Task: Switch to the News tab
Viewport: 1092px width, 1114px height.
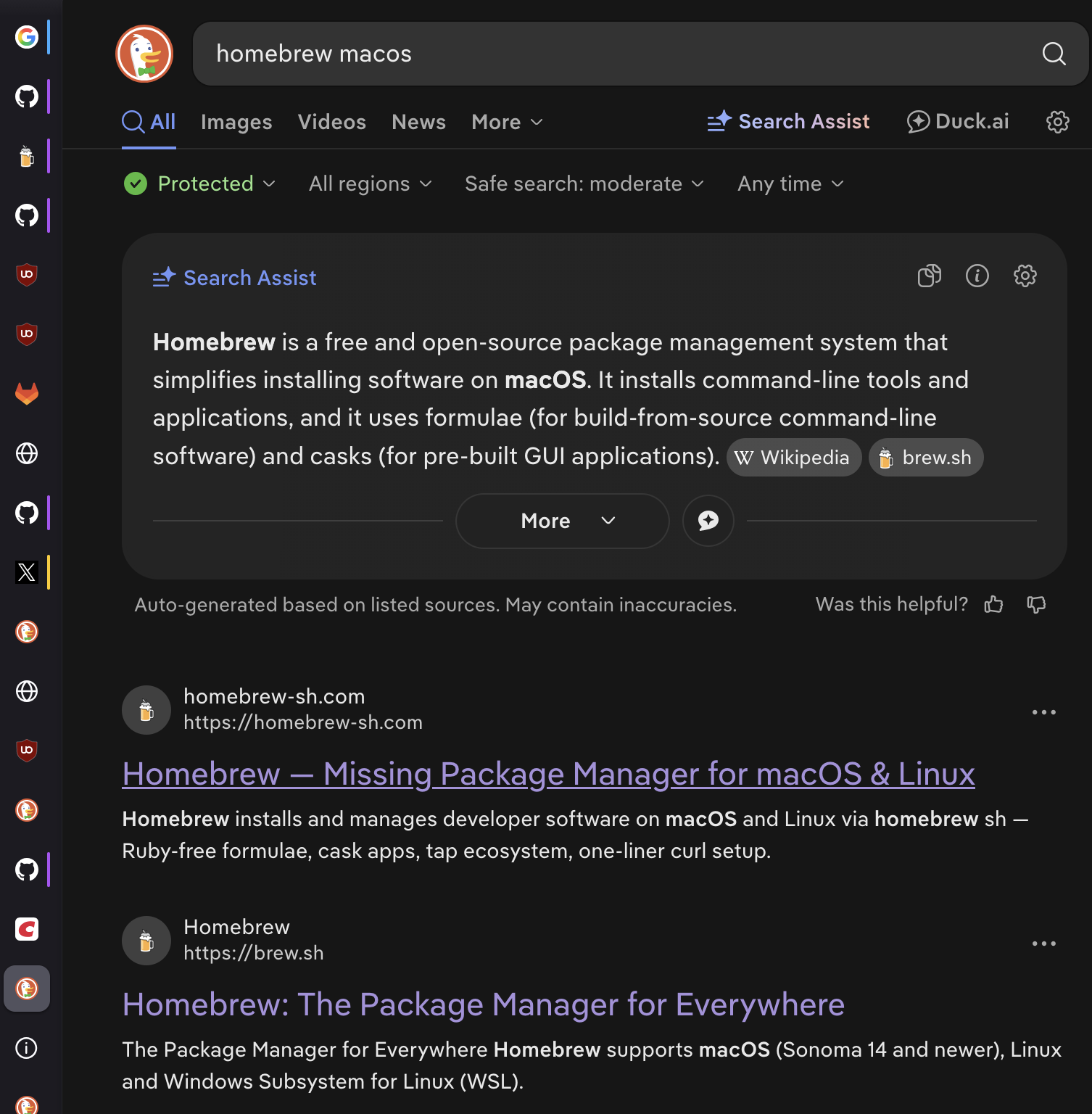Action: click(418, 122)
